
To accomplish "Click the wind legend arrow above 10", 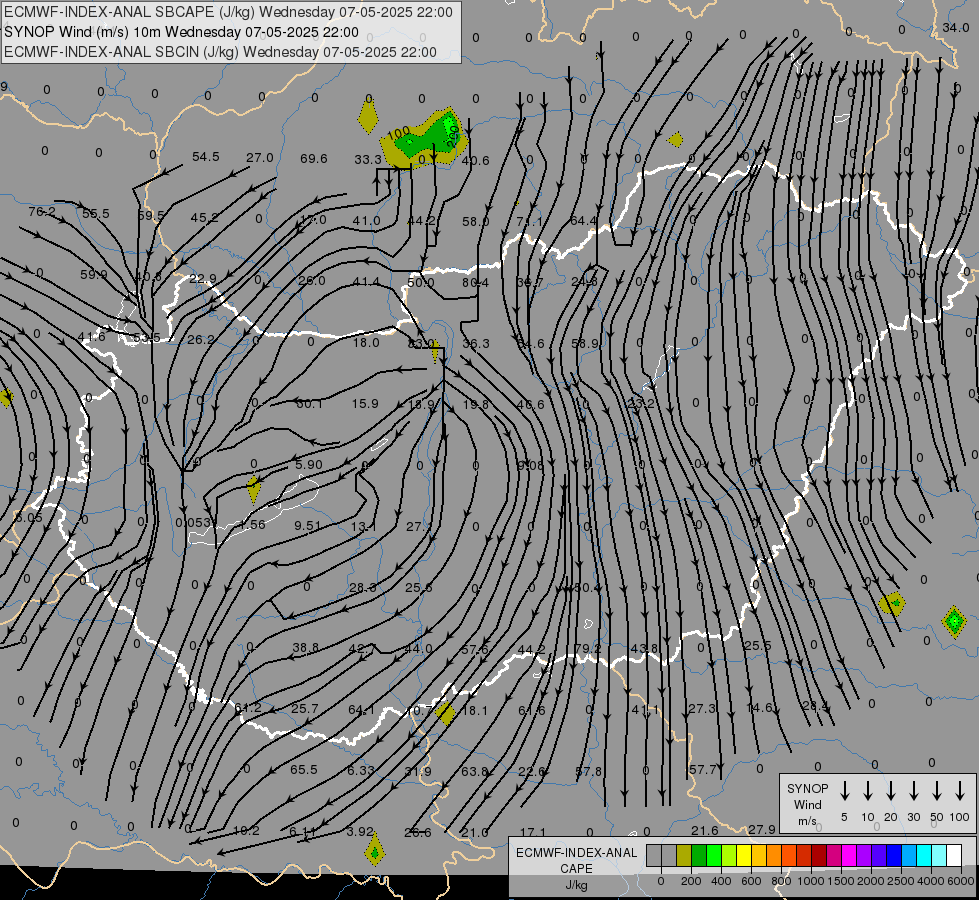I will [x=868, y=791].
